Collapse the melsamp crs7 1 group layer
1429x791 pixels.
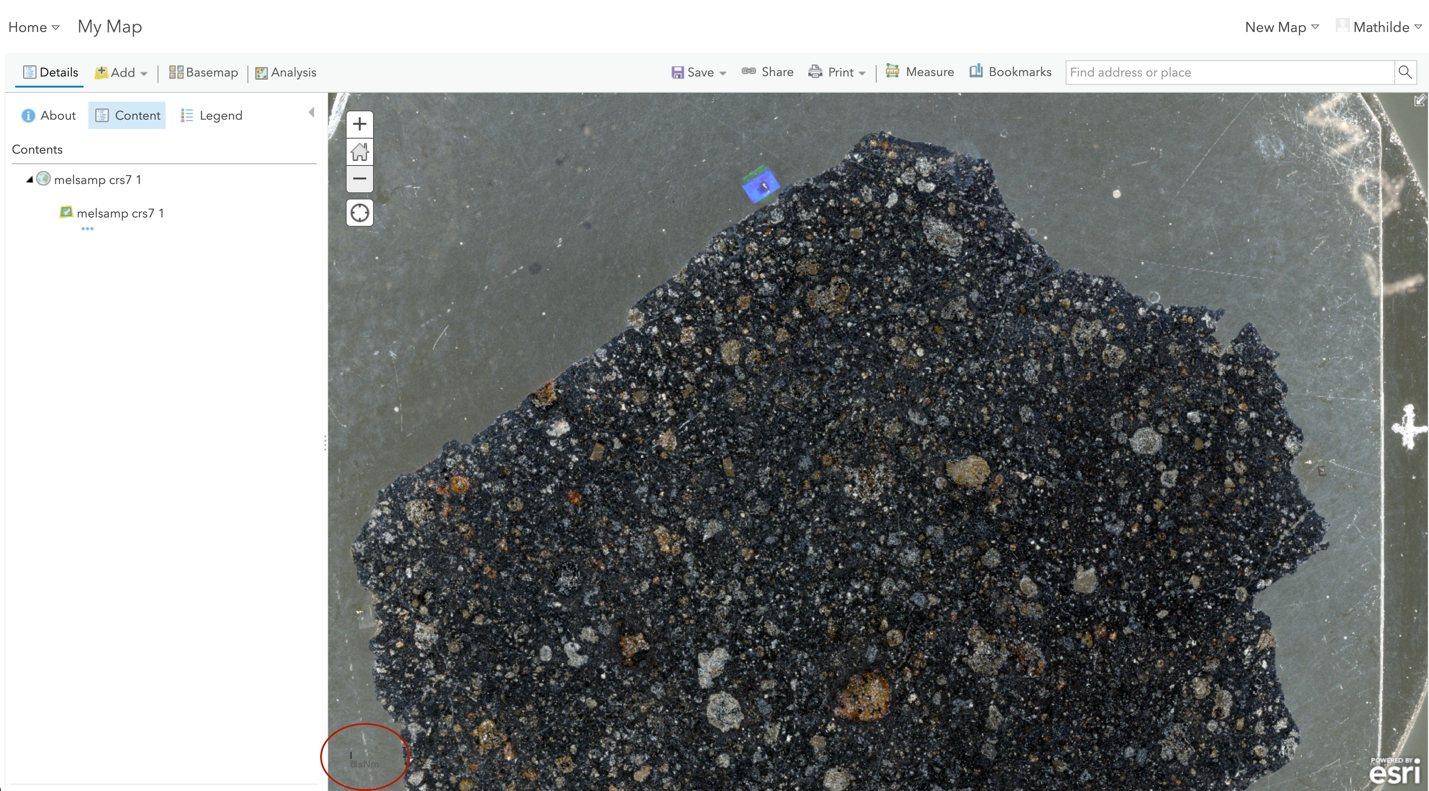point(29,180)
